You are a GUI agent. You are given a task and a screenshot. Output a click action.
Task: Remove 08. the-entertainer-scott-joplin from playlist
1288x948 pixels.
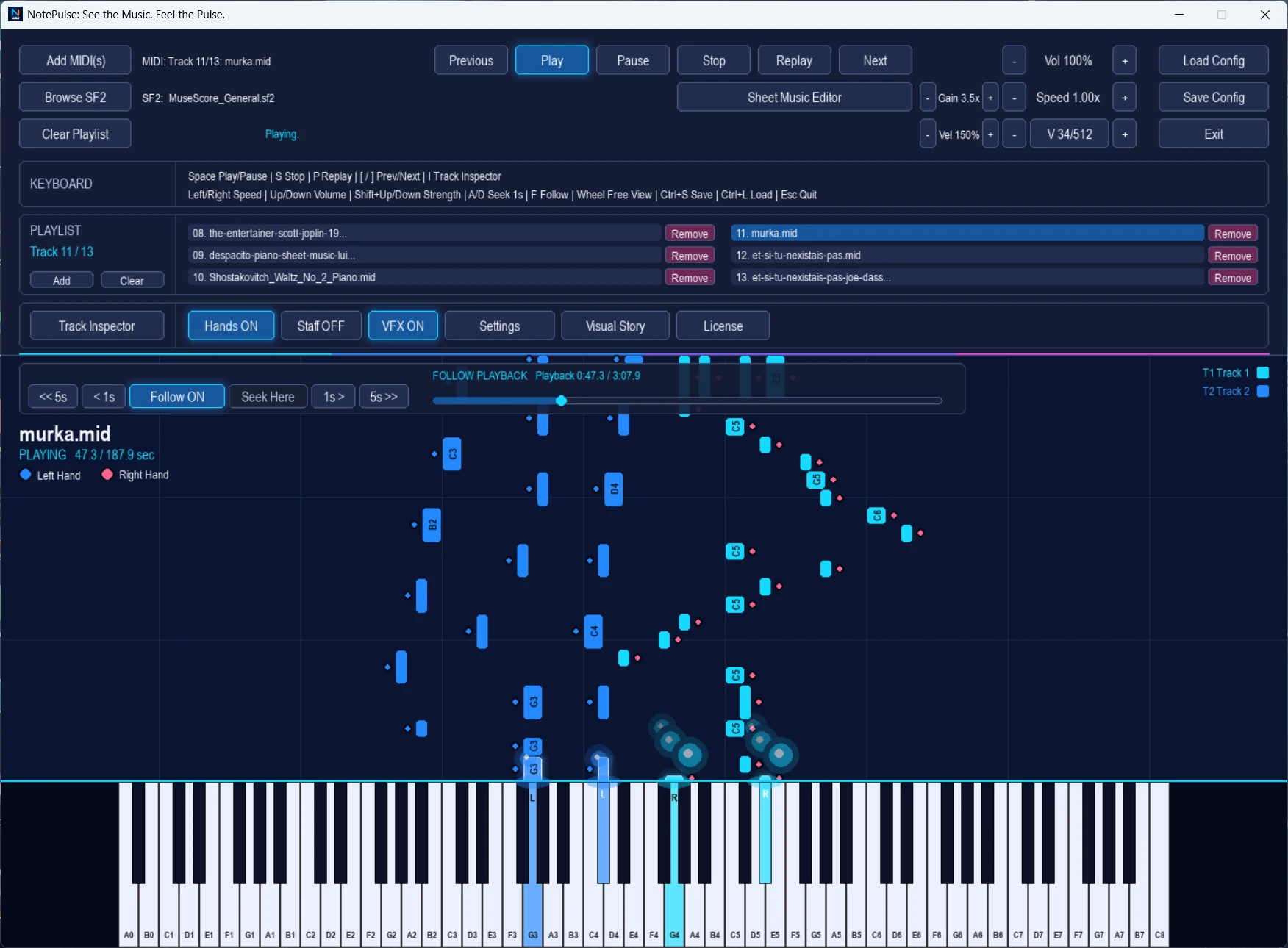690,234
